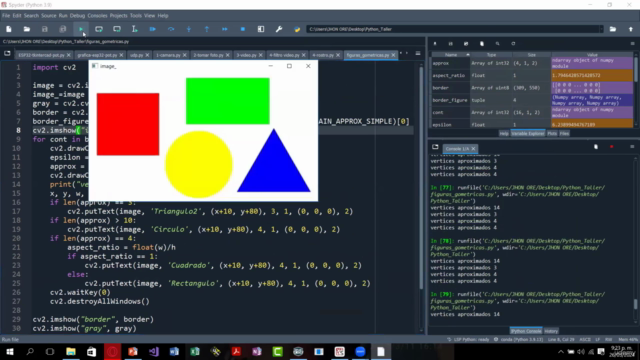Open the Consoles menu
This screenshot has height=360, width=640.
click(x=97, y=16)
